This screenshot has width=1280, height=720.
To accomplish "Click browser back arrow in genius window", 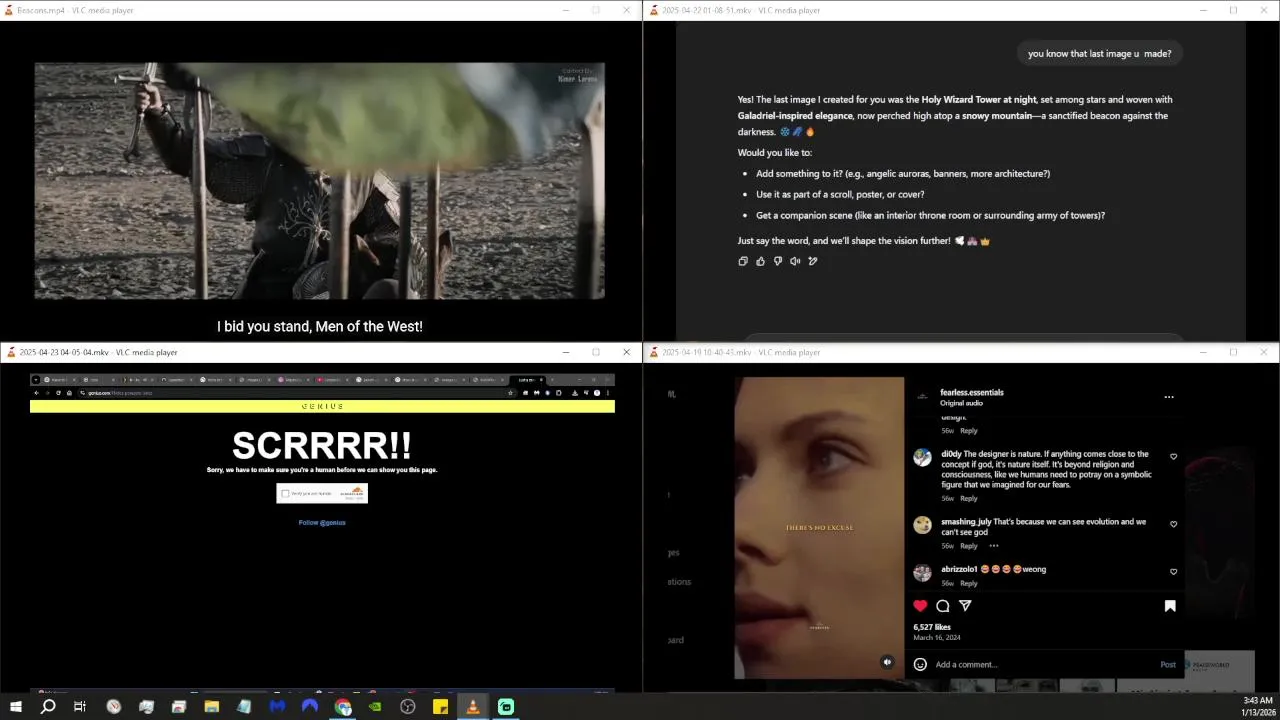I will click(36, 393).
